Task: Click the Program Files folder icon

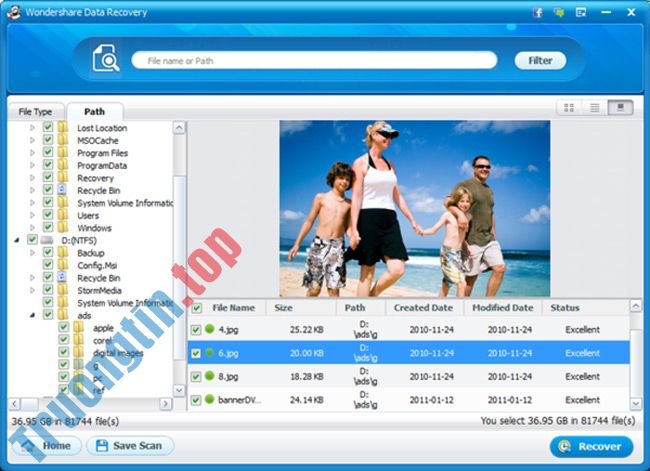Action: point(63,152)
